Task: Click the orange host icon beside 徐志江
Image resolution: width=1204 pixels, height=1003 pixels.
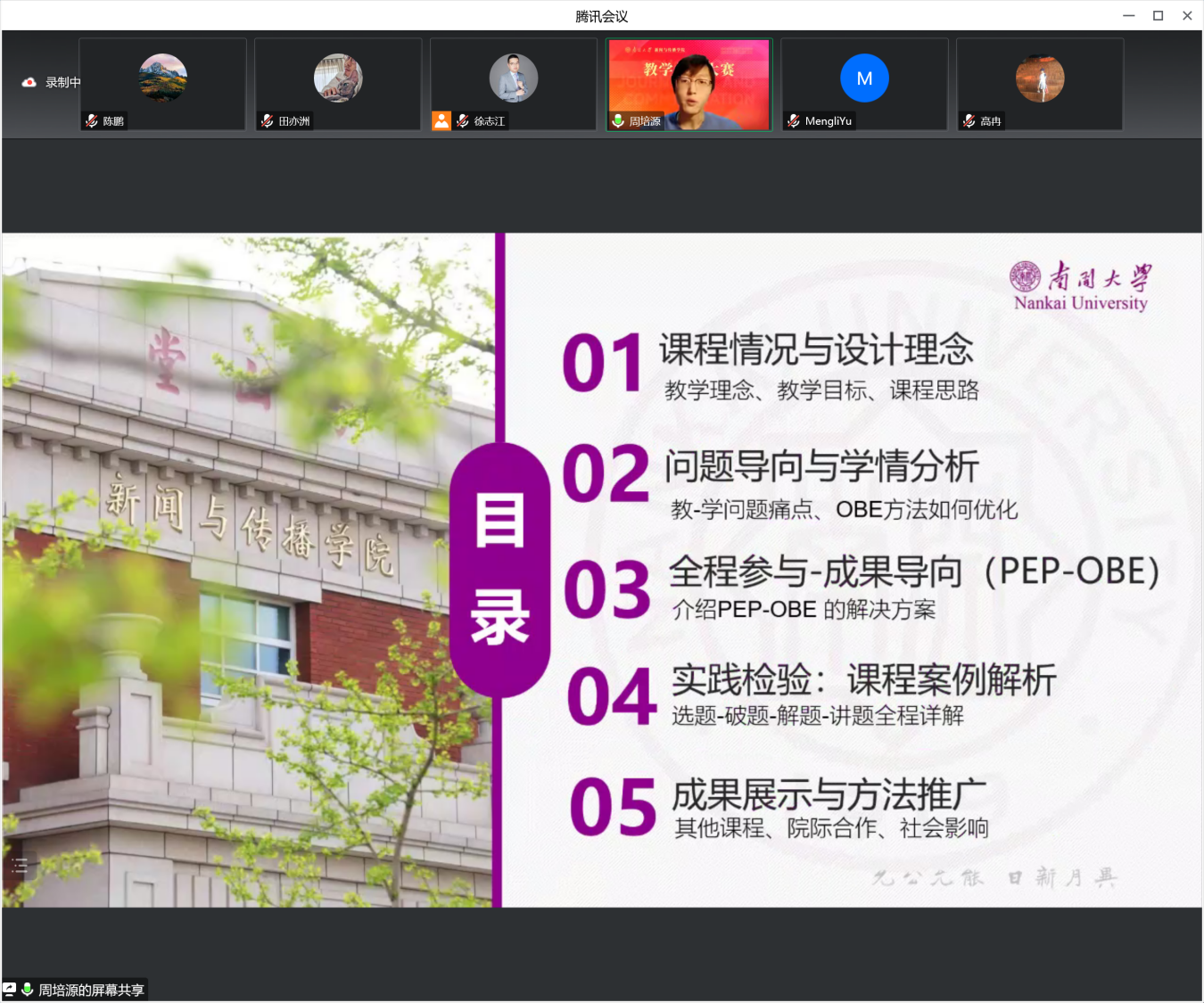Action: click(x=441, y=120)
